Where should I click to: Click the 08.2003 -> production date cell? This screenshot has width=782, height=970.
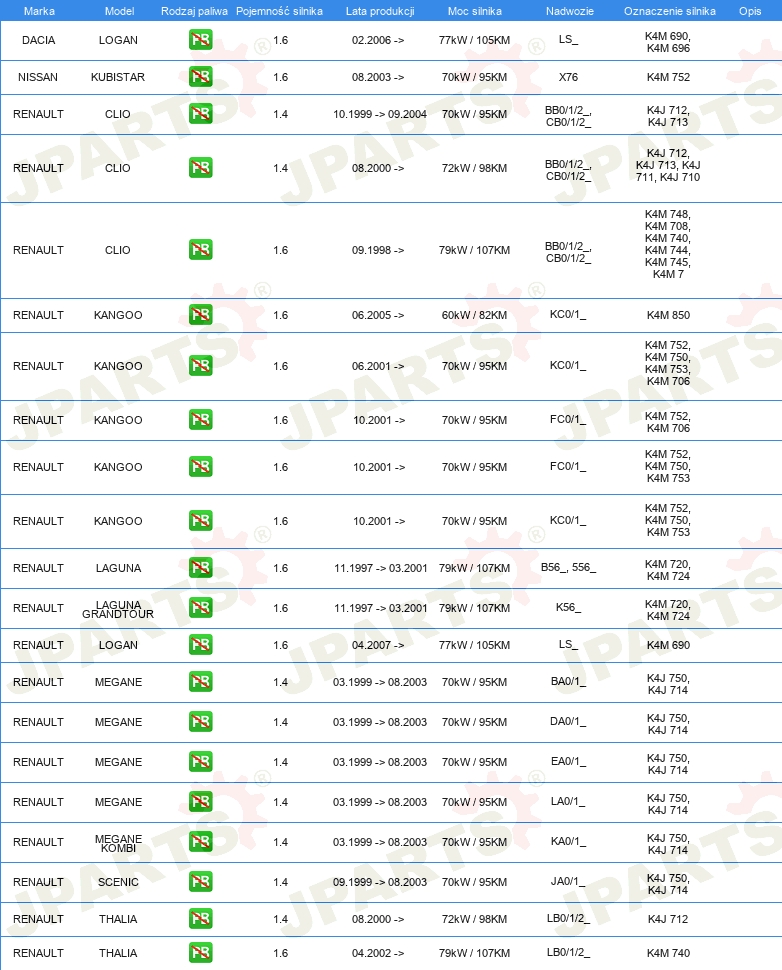(x=378, y=77)
